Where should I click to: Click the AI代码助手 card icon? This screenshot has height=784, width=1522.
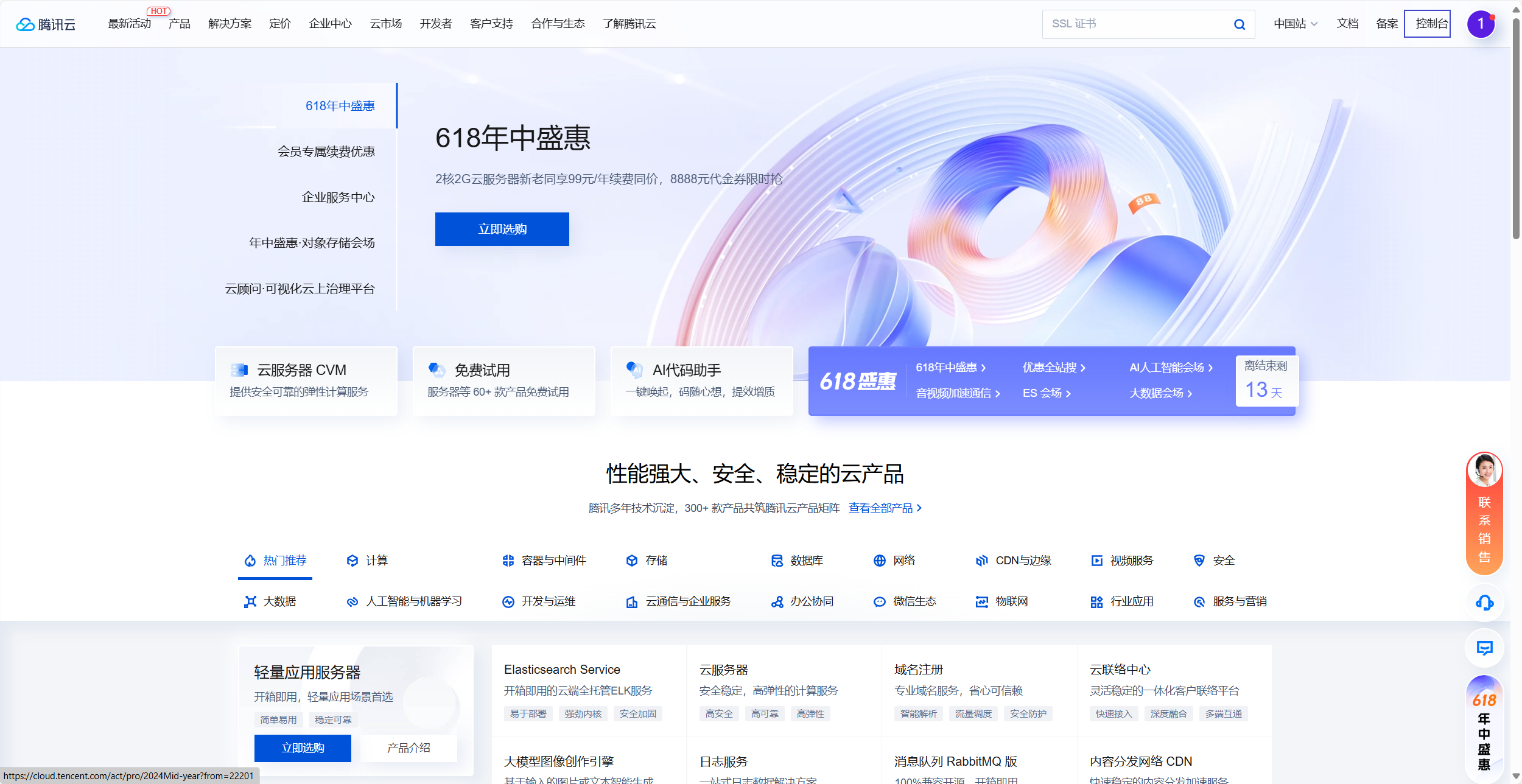tap(634, 369)
